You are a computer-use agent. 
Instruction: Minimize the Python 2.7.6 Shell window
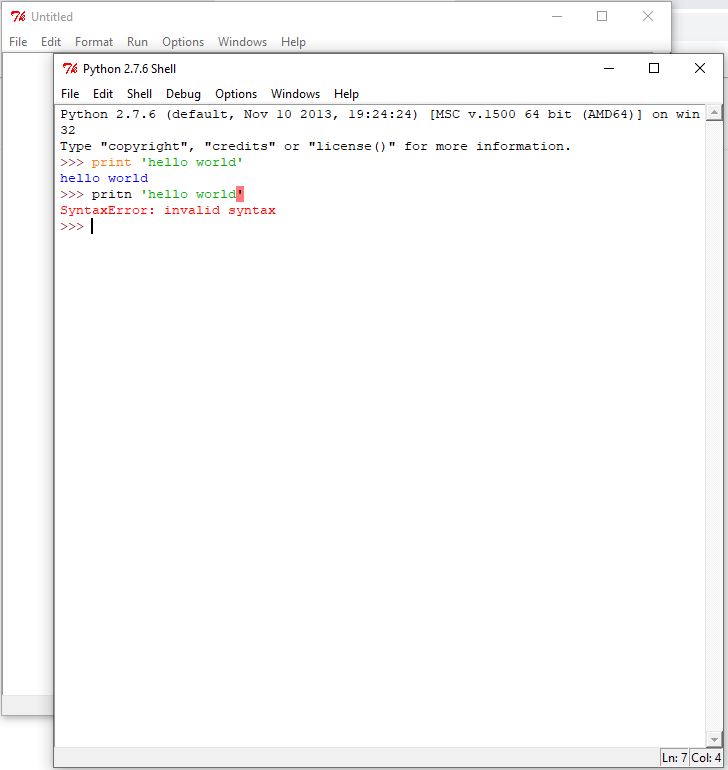(609, 68)
